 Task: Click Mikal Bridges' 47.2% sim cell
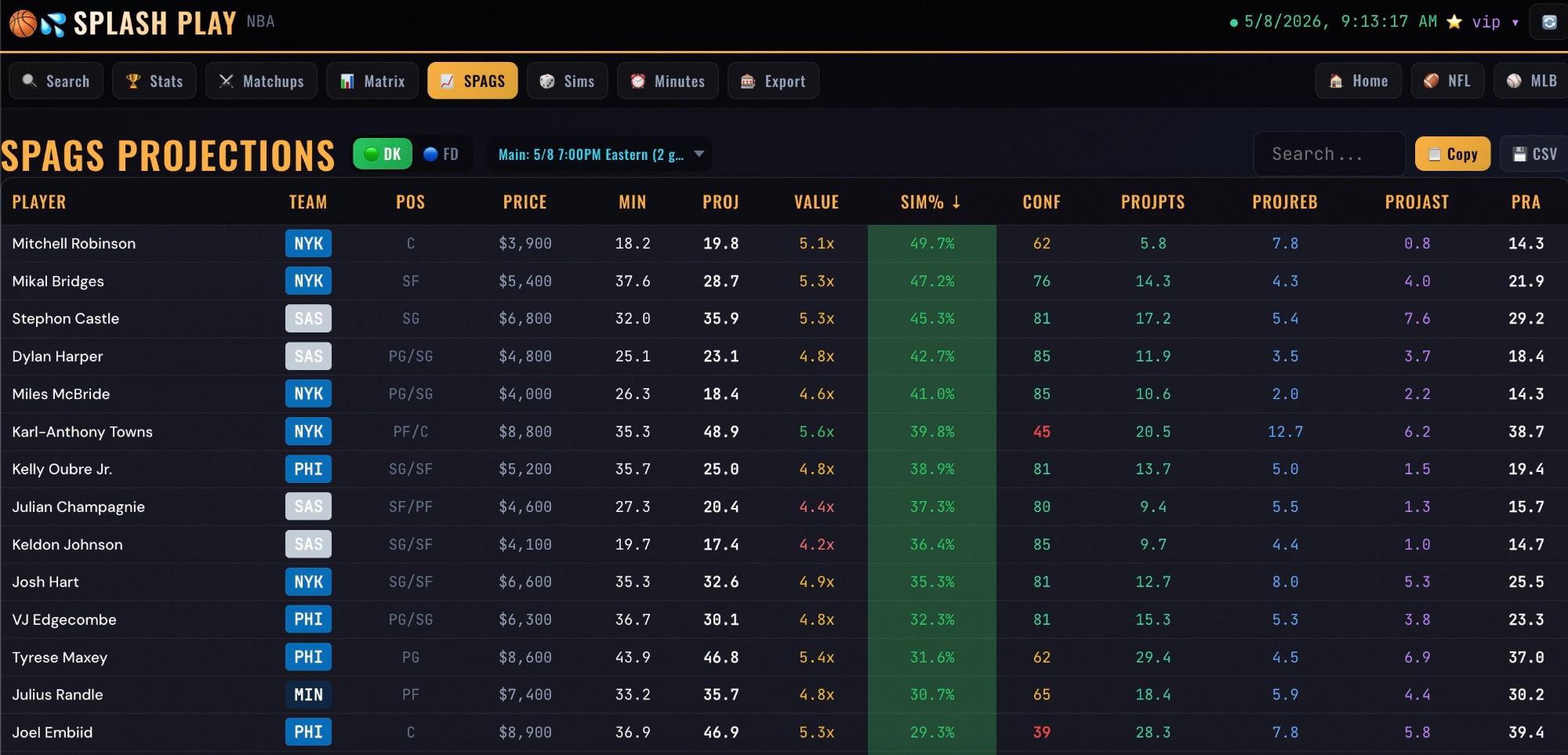pyautogui.click(x=932, y=281)
